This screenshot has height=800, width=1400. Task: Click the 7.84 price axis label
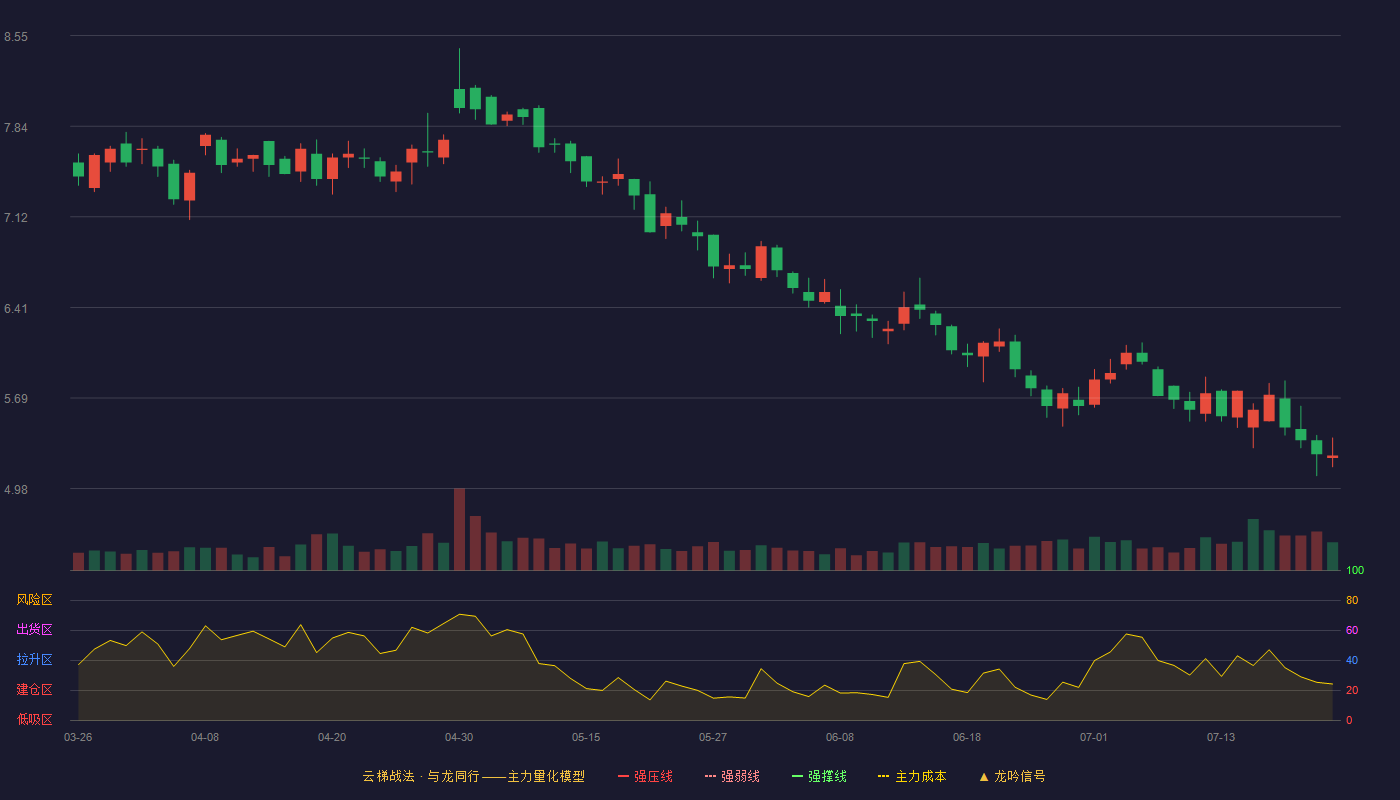(x=16, y=128)
